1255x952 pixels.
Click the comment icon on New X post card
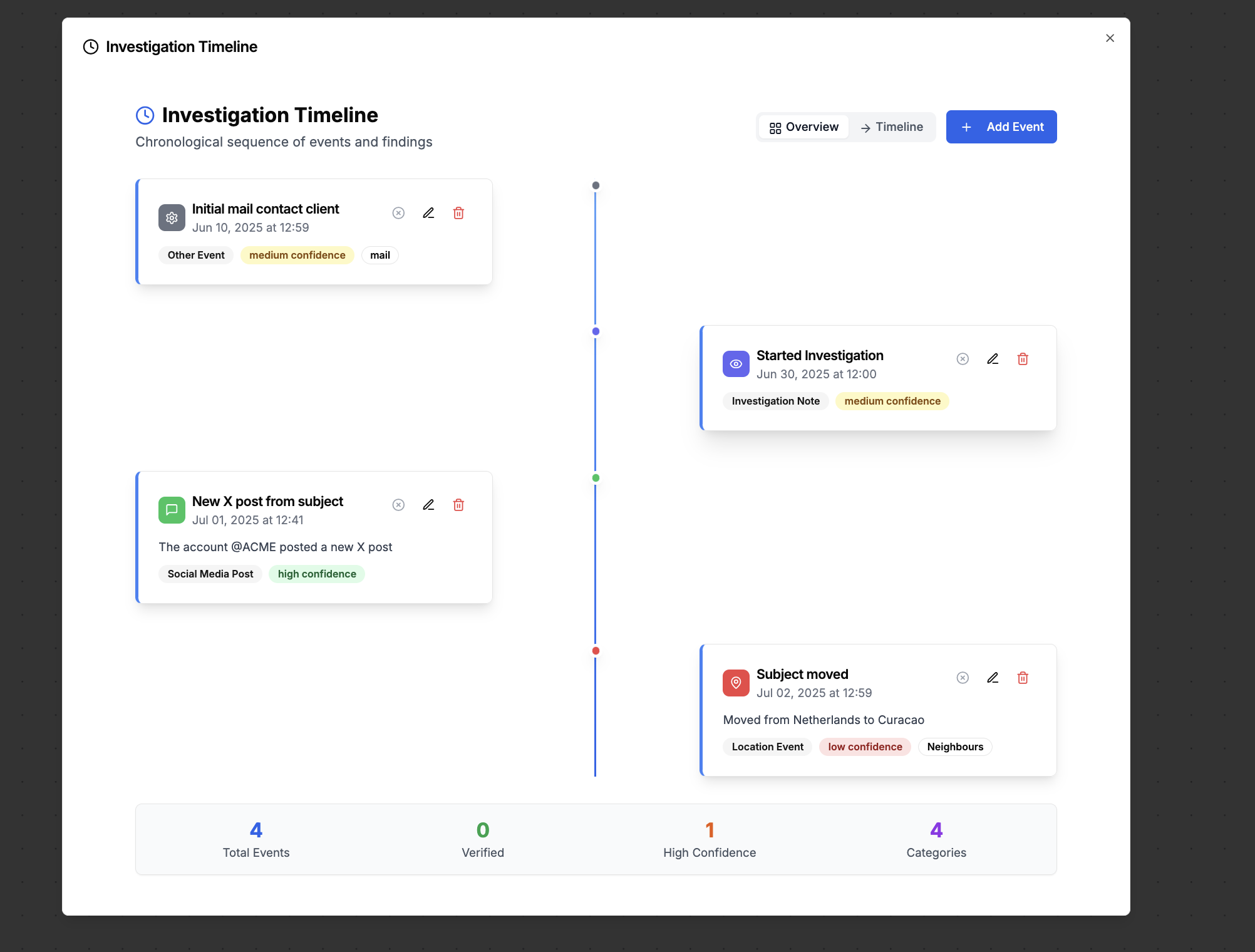pyautogui.click(x=172, y=510)
